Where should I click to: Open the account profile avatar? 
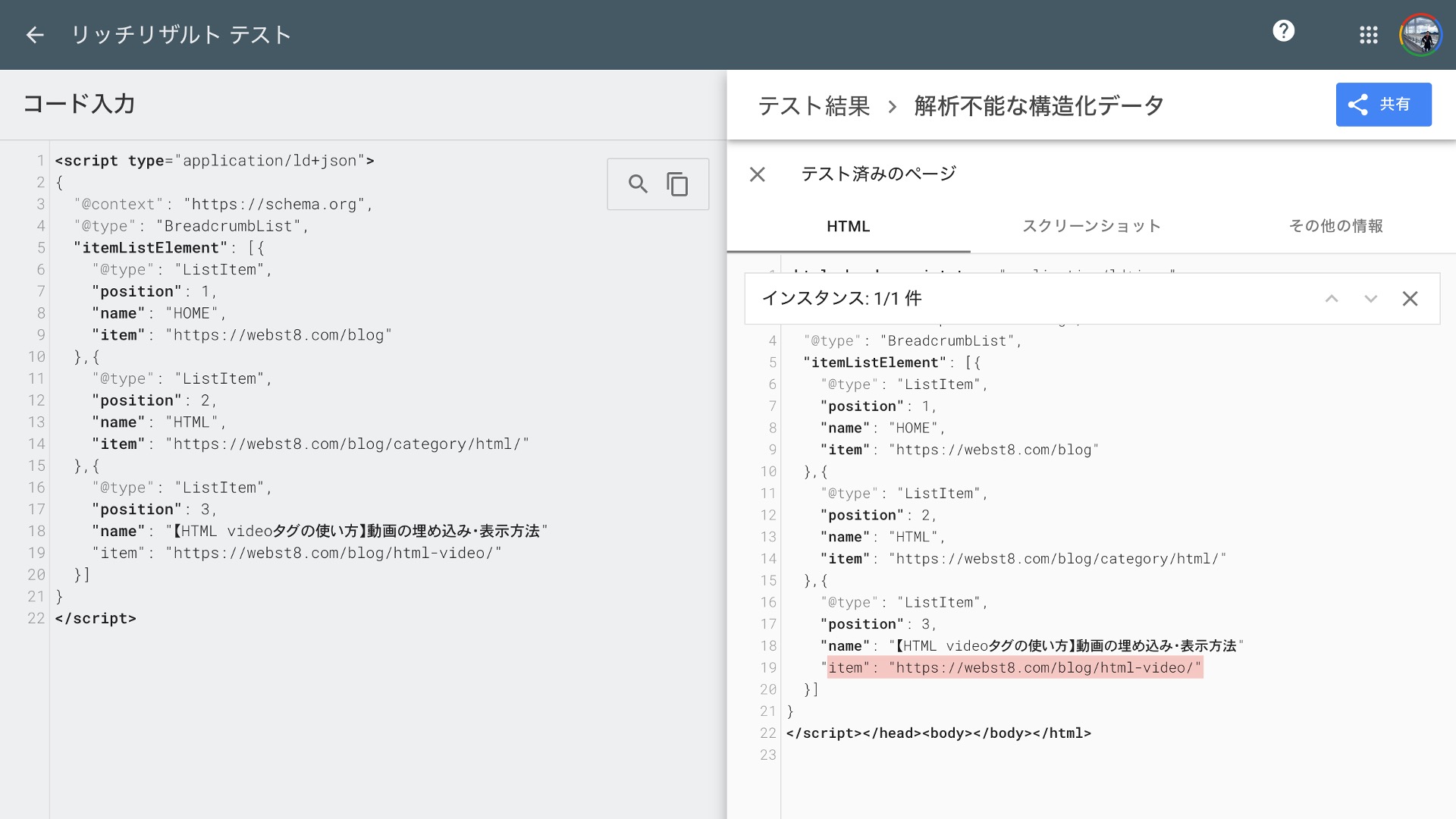tap(1420, 35)
